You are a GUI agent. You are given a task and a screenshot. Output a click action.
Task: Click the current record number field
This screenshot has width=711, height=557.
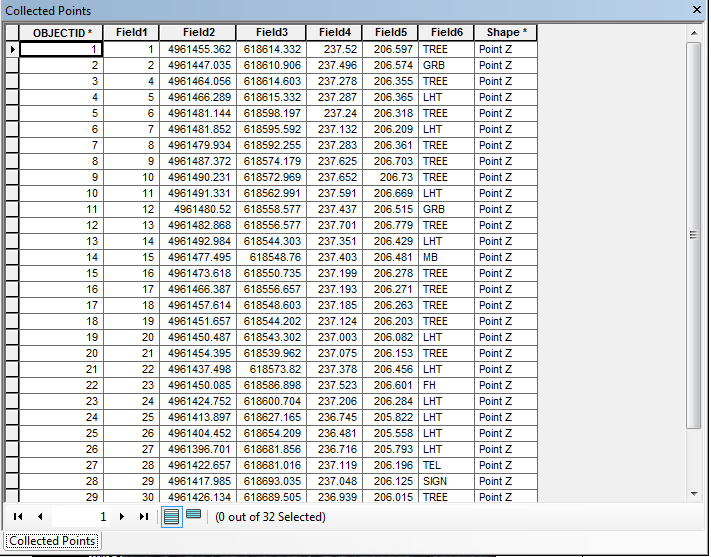pos(81,517)
